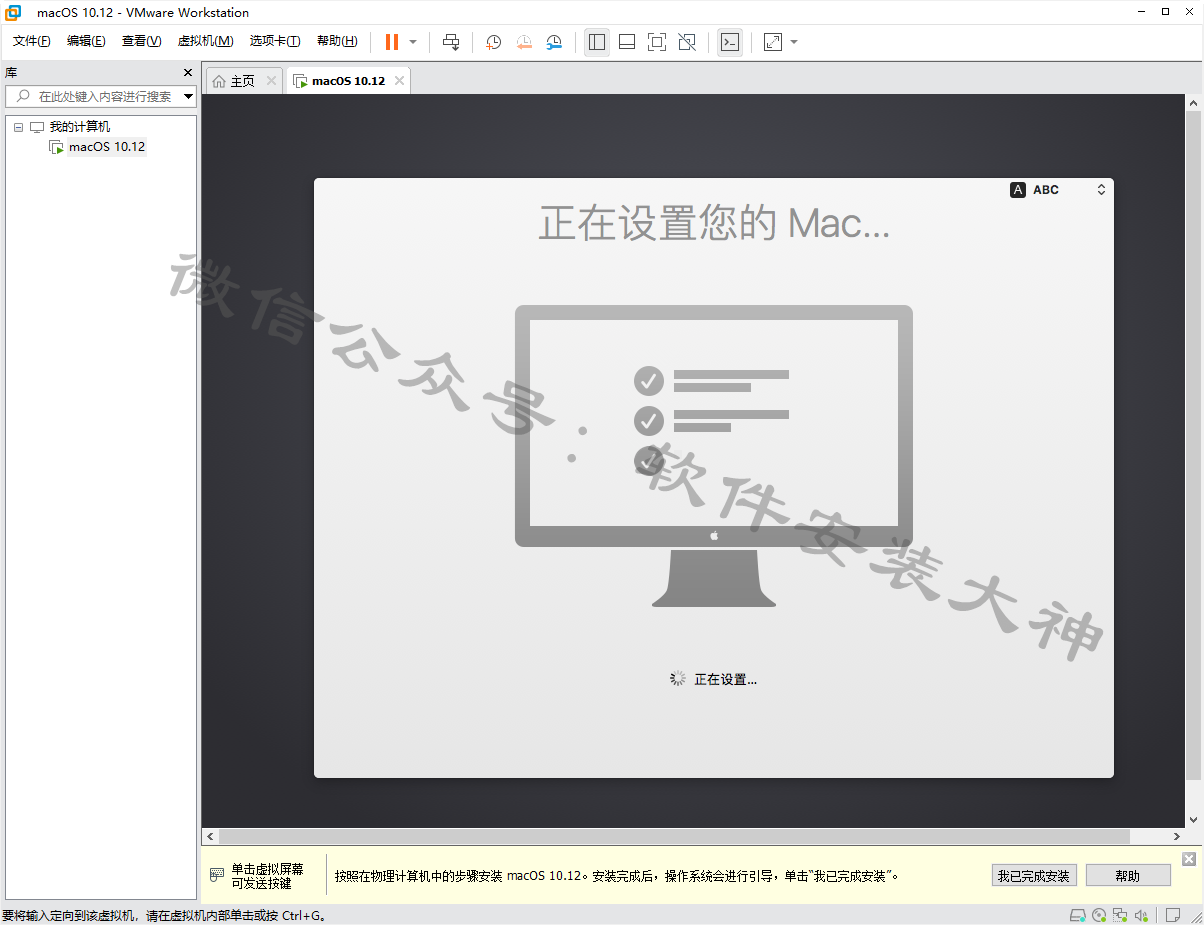This screenshot has width=1204, height=925.
Task: Click the scroll-left arrow under the VM view
Action: point(210,836)
